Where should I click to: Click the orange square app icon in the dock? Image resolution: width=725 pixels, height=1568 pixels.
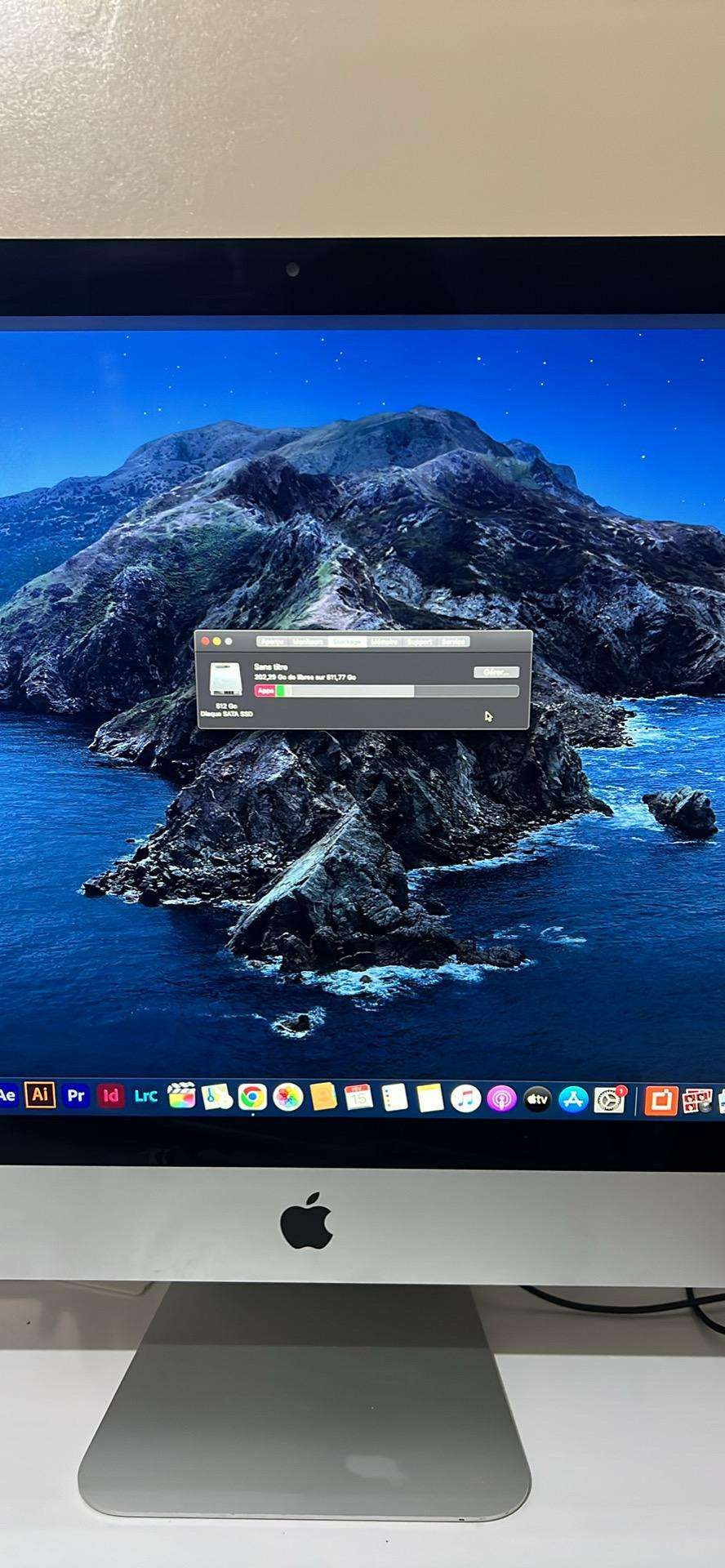pyautogui.click(x=661, y=1101)
